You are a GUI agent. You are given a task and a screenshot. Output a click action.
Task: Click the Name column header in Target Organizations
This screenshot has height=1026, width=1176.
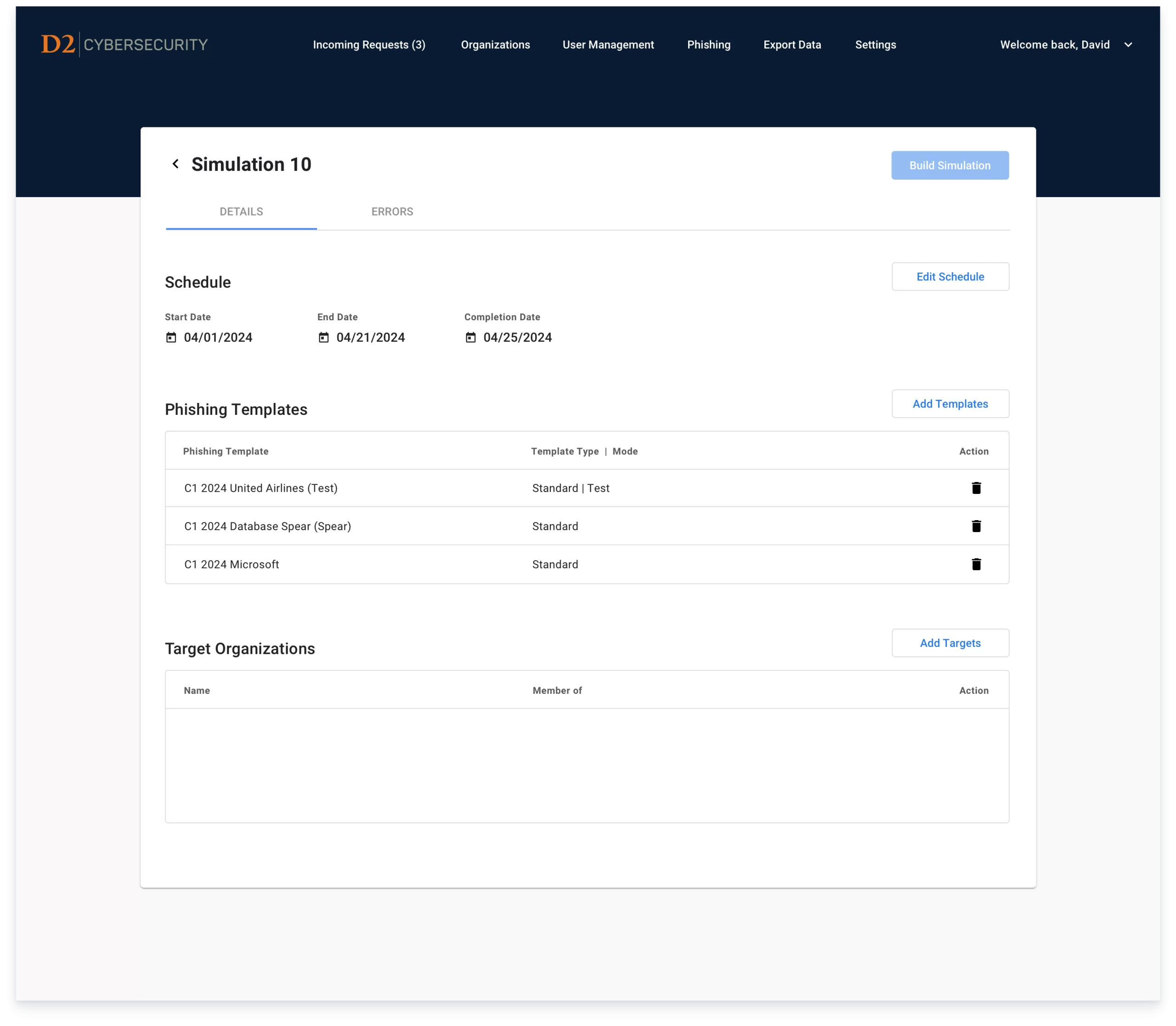(x=197, y=691)
